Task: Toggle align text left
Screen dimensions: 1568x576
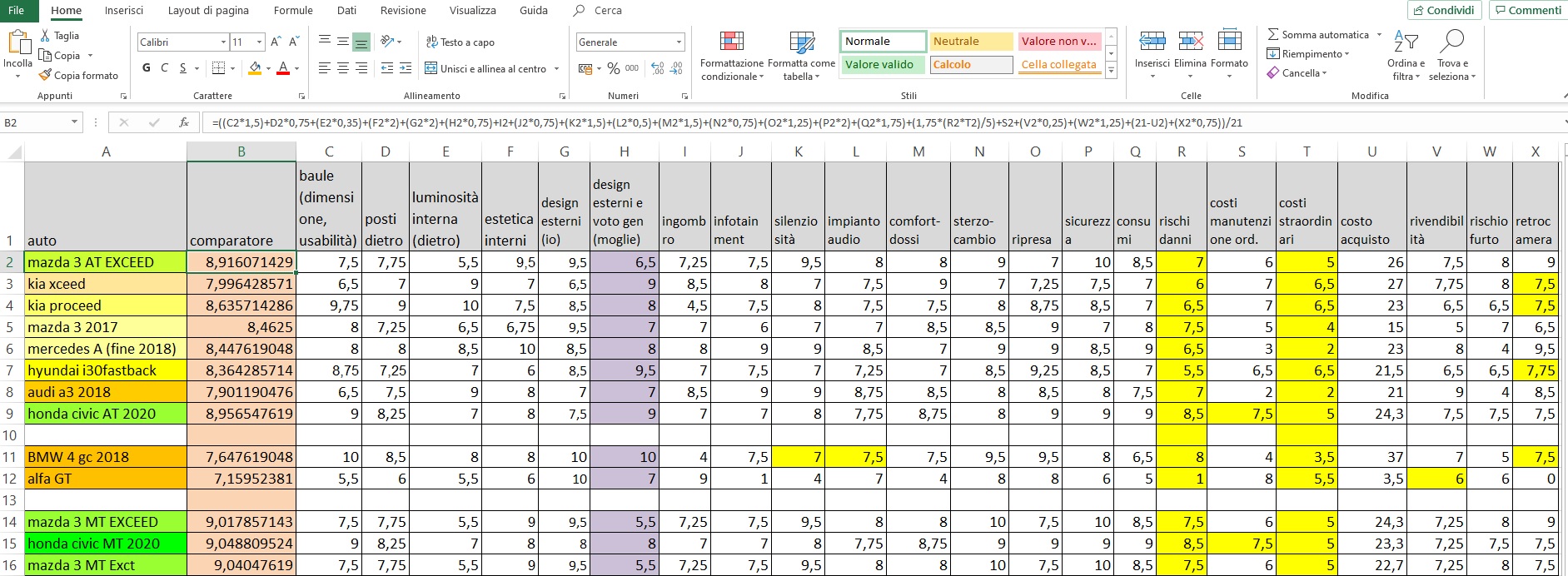Action: [325, 68]
